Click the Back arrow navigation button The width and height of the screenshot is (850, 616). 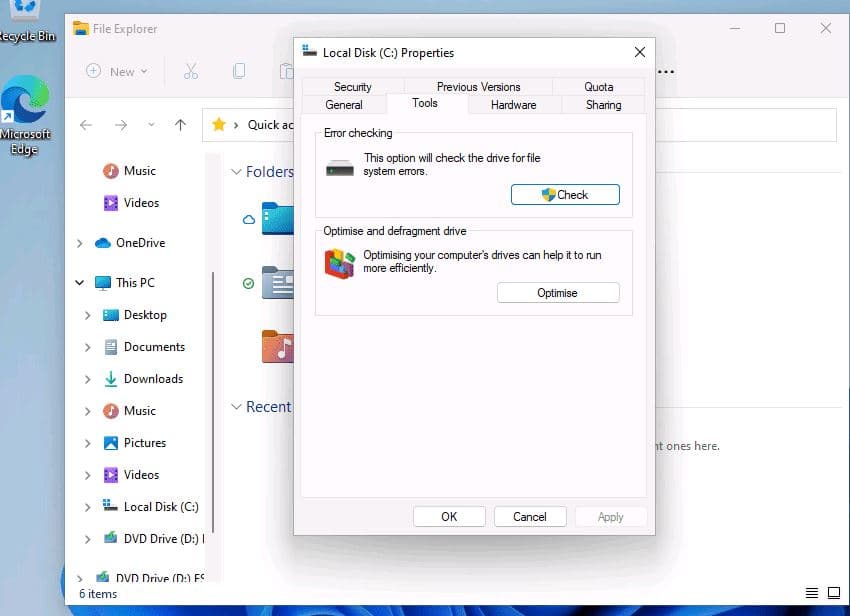pos(86,125)
